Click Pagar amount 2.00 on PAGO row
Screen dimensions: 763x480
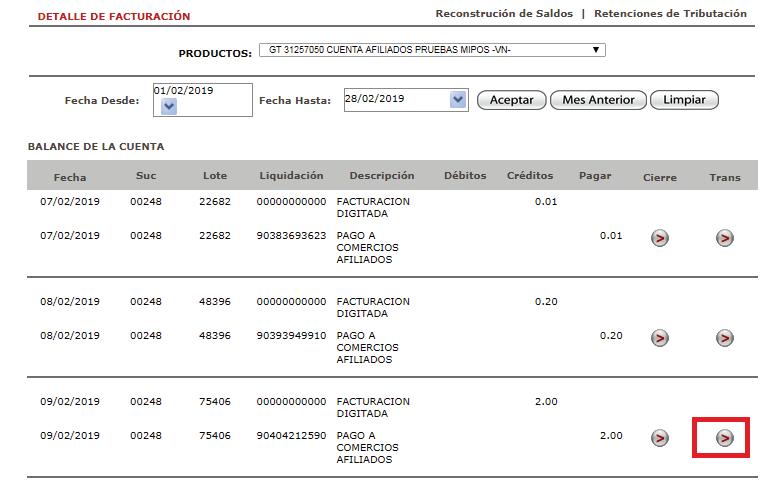coord(611,435)
